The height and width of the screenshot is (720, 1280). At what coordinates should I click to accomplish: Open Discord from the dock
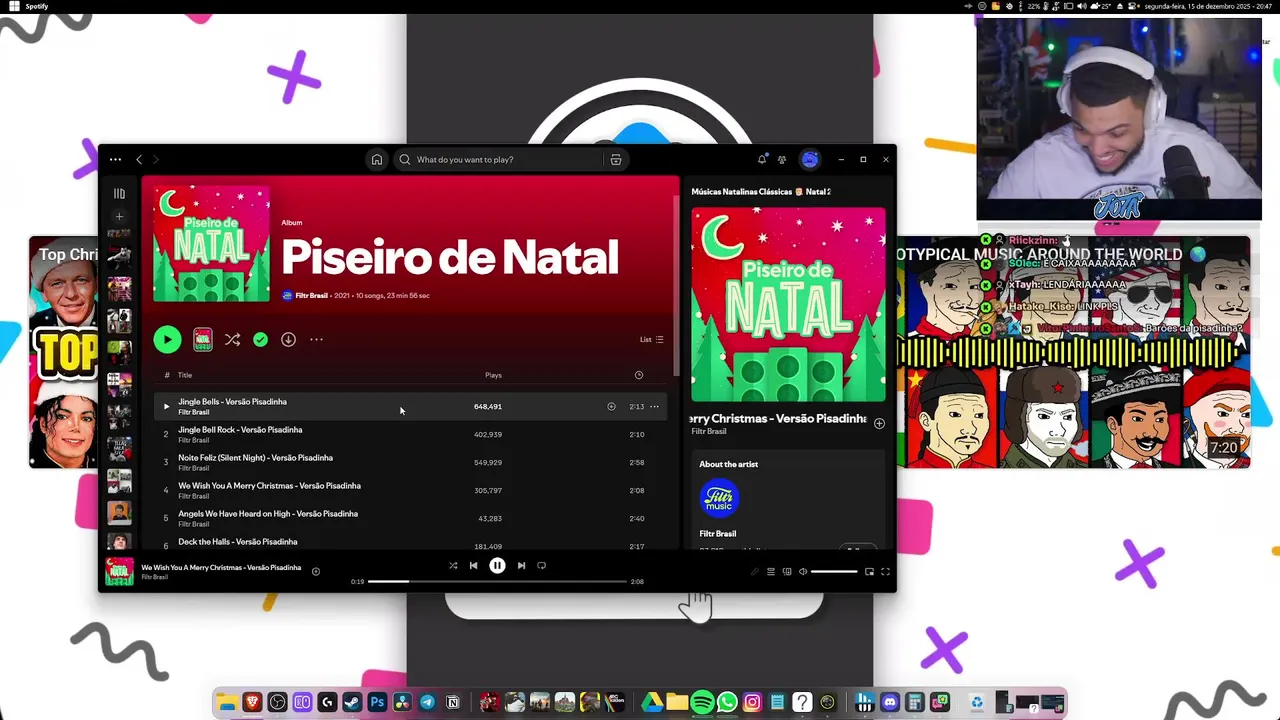point(890,703)
